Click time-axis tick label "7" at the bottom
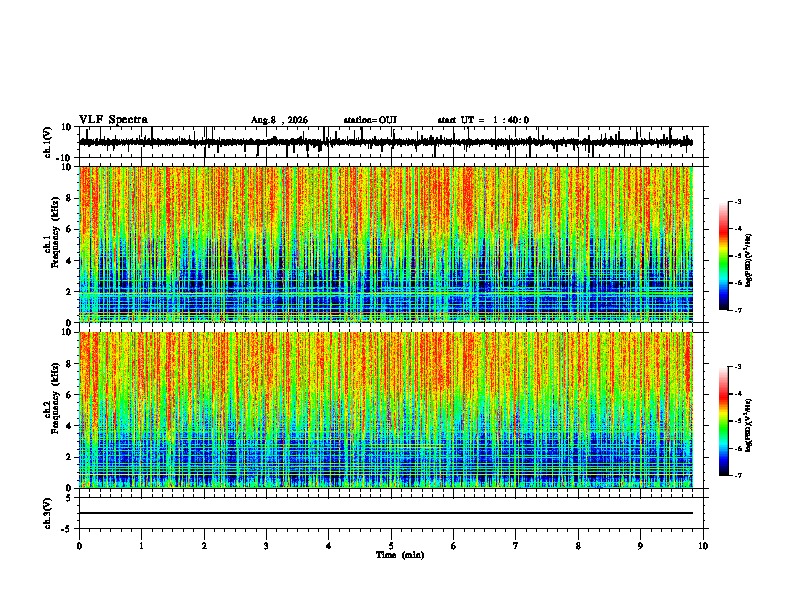Image resolution: width=792 pixels, height=612 pixels. click(x=516, y=546)
